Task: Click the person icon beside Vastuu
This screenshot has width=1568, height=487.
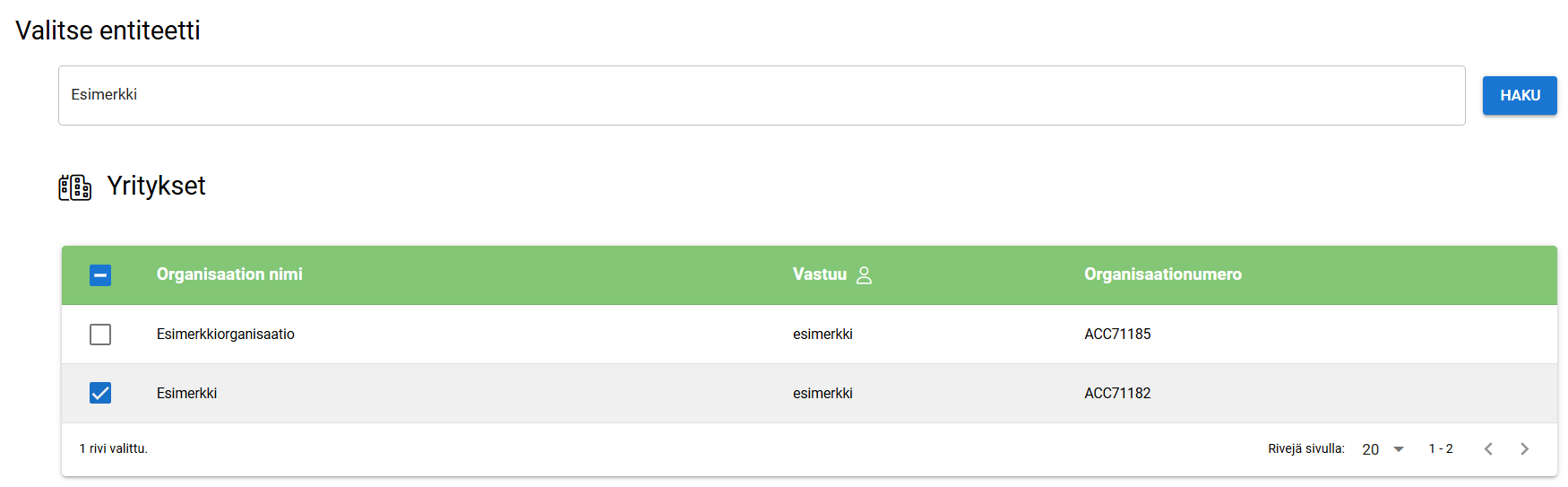Action: coord(864,275)
